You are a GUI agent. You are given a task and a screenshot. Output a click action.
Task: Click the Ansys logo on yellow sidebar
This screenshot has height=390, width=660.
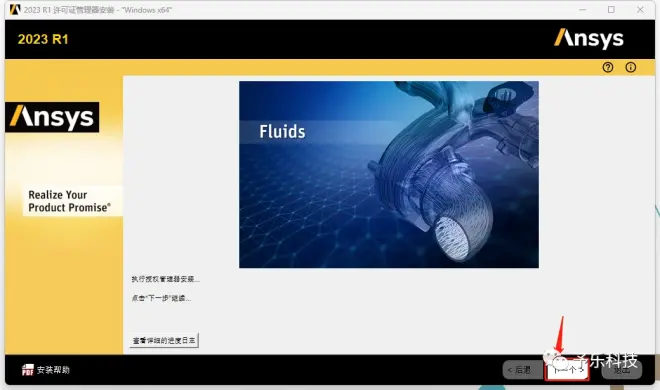tap(52, 117)
